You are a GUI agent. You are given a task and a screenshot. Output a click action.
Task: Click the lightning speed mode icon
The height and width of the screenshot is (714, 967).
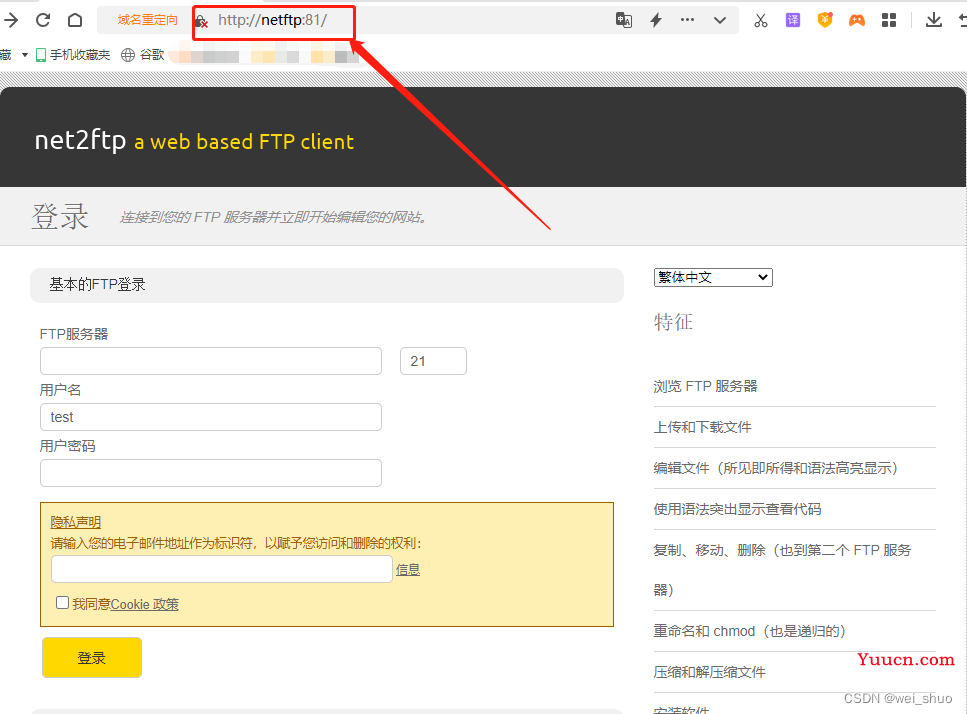(x=656, y=20)
